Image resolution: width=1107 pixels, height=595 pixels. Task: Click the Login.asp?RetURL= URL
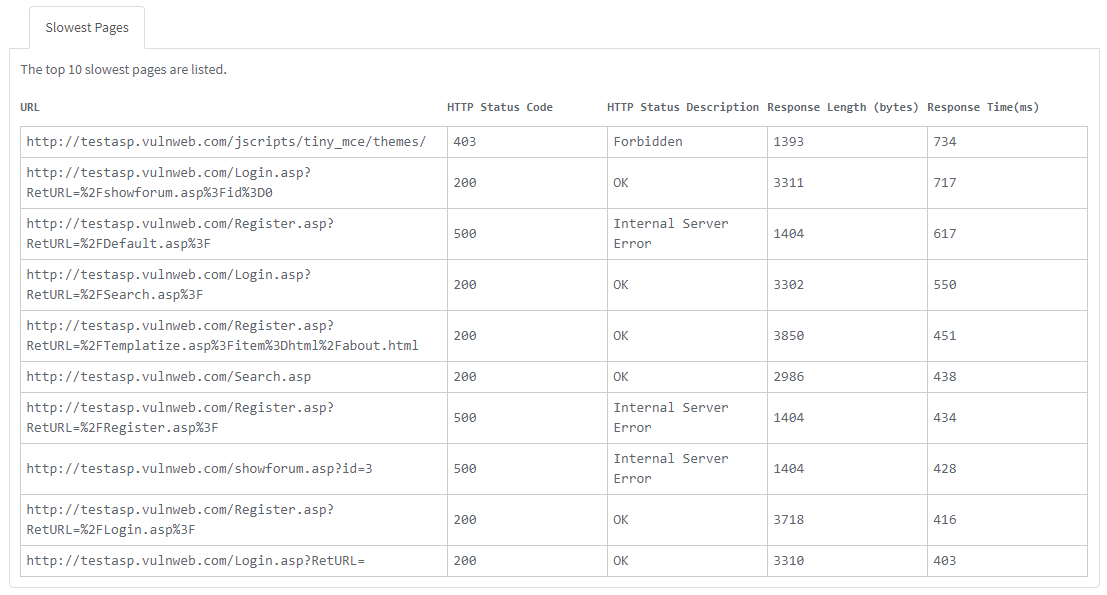coord(195,561)
